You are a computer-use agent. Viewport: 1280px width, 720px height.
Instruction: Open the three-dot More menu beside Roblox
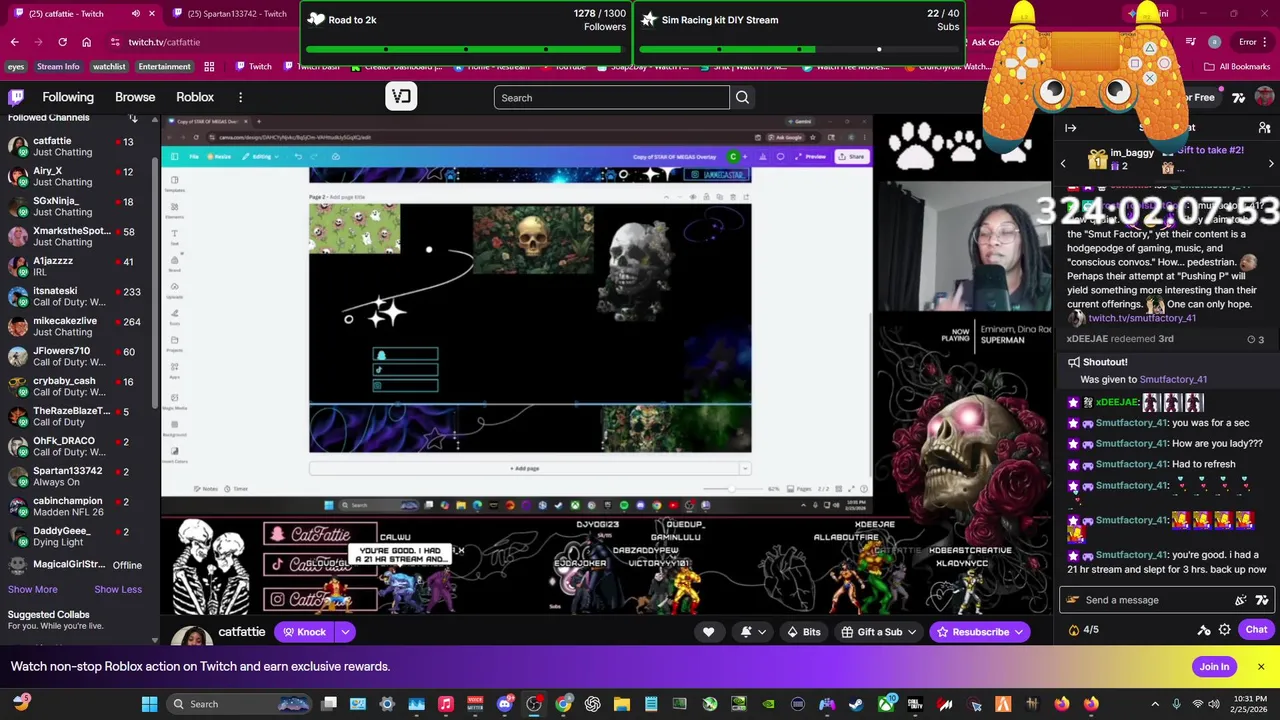[x=240, y=97]
